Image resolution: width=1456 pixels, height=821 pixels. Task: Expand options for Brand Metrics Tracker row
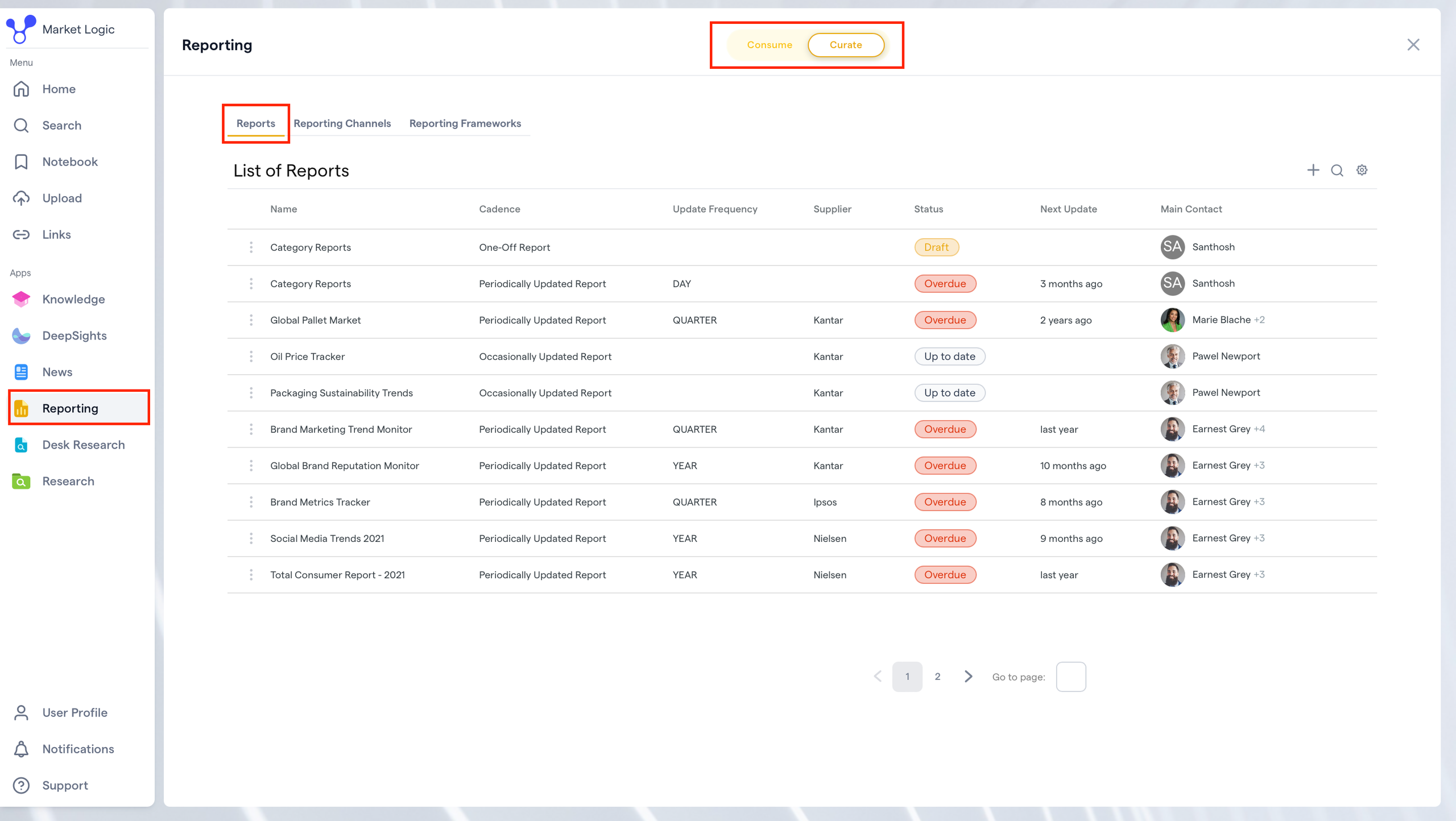[x=251, y=502]
